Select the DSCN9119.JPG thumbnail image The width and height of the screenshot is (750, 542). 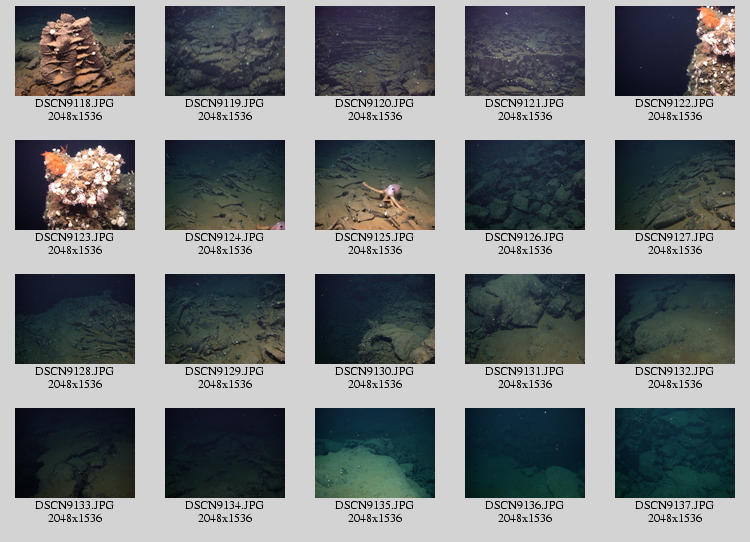[x=225, y=51]
